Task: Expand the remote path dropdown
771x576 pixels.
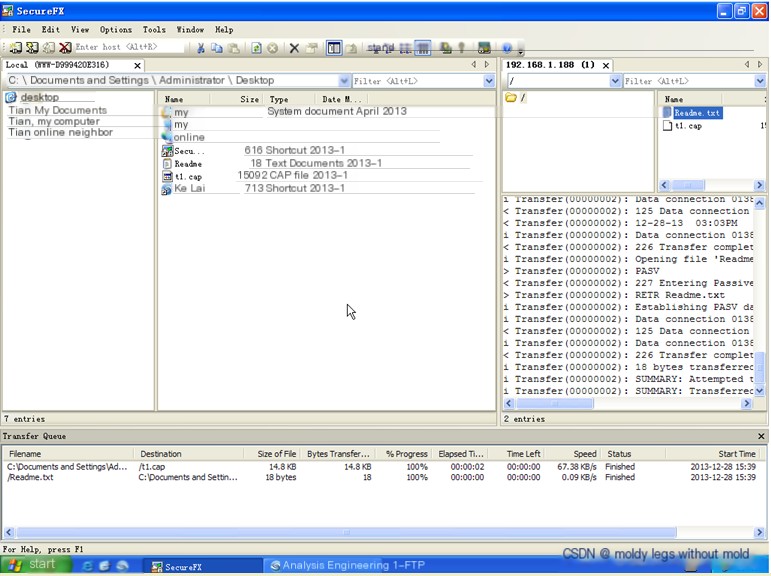Action: (x=615, y=81)
